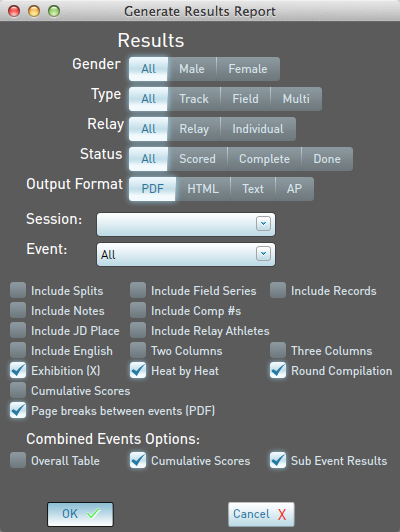Screen dimensions: 400x532
Task: Check Include Field Series option
Action: 138,290
